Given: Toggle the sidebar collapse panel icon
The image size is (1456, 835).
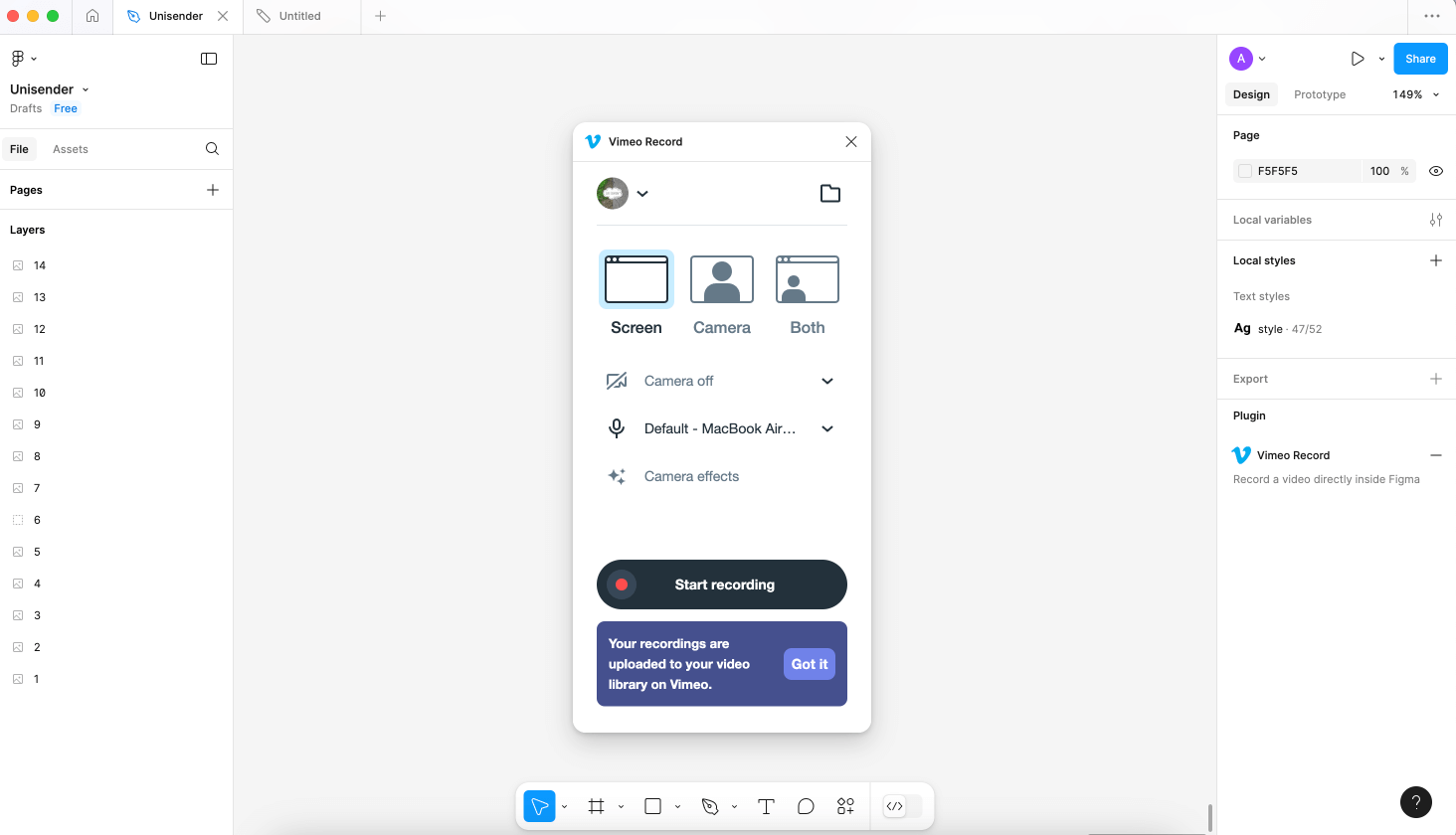Looking at the screenshot, I should point(209,59).
